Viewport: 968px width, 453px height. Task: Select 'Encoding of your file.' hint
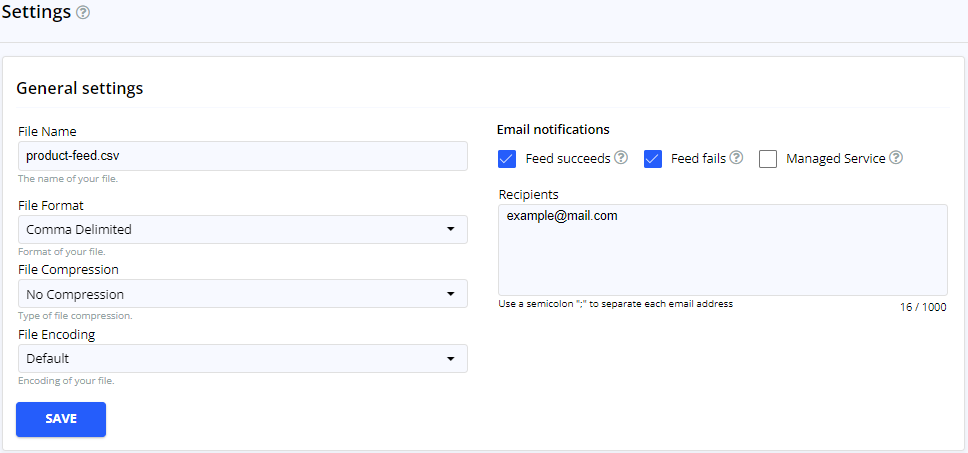(x=66, y=381)
